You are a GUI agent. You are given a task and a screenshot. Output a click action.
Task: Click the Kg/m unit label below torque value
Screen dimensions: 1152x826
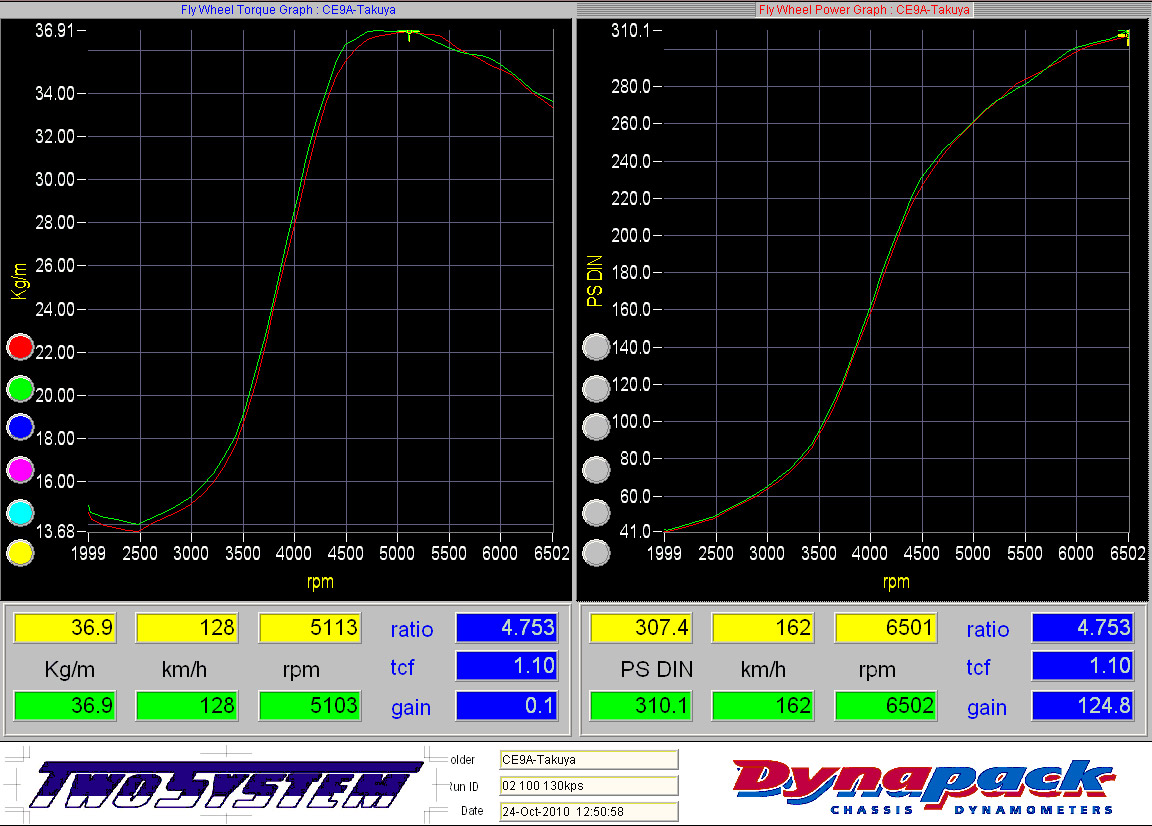69,669
